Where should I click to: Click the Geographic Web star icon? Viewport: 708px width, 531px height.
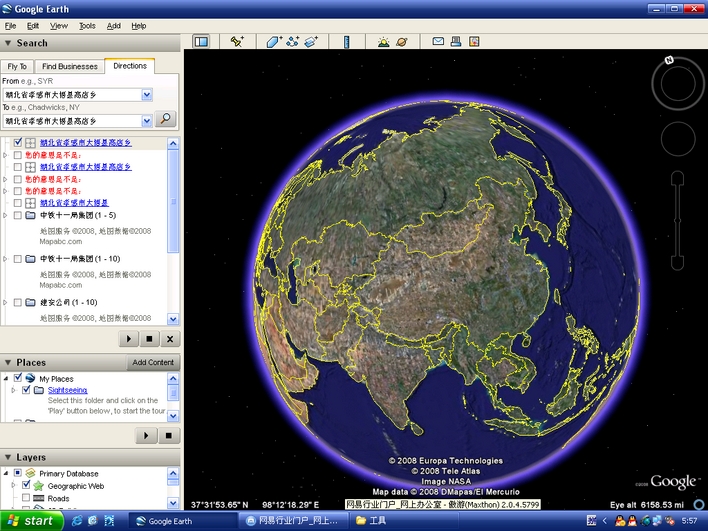(x=38, y=486)
